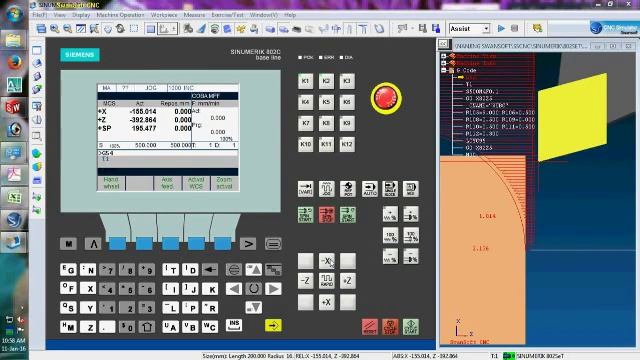This screenshot has height=360, width=640.
Task: Expand the first red tree node
Action: [444, 56]
